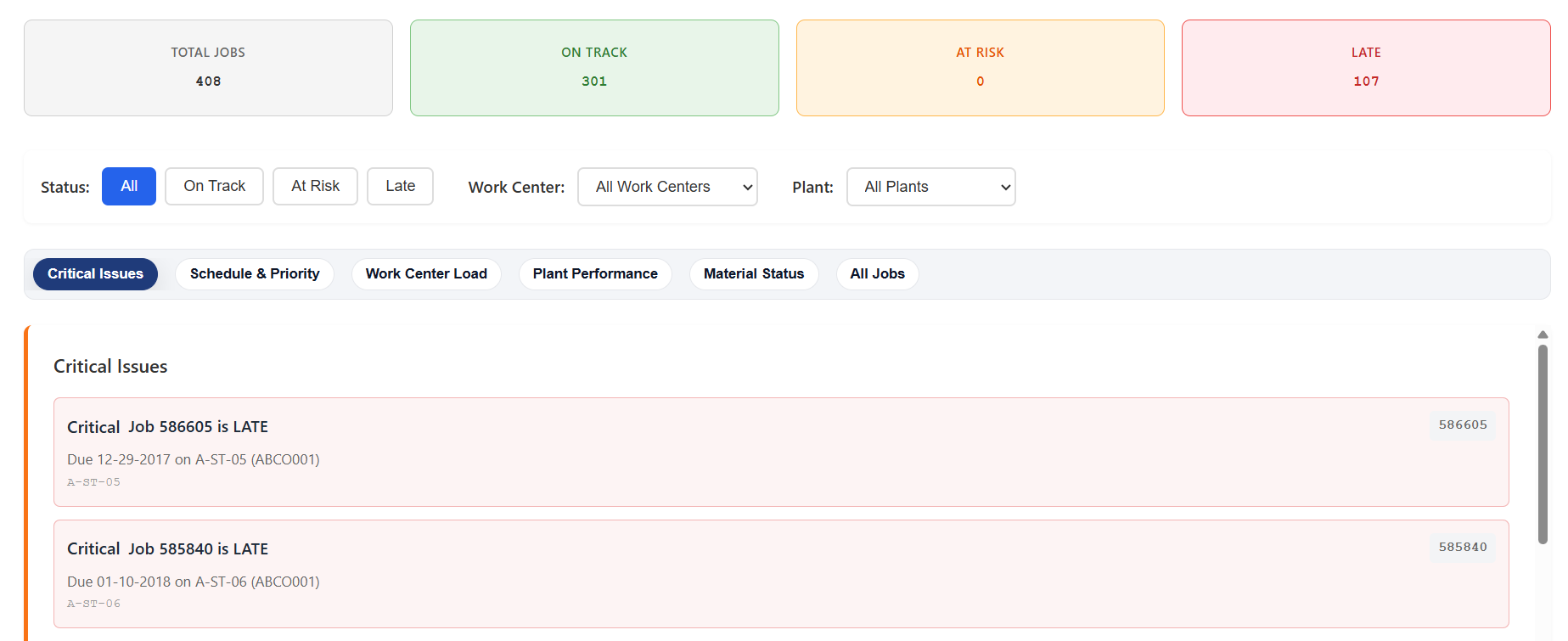Open the Plant Performance tab

coord(595,274)
